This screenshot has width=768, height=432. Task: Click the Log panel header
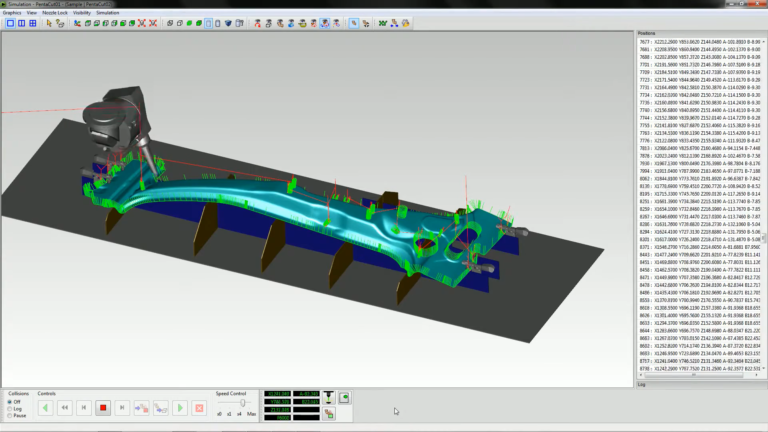701,384
